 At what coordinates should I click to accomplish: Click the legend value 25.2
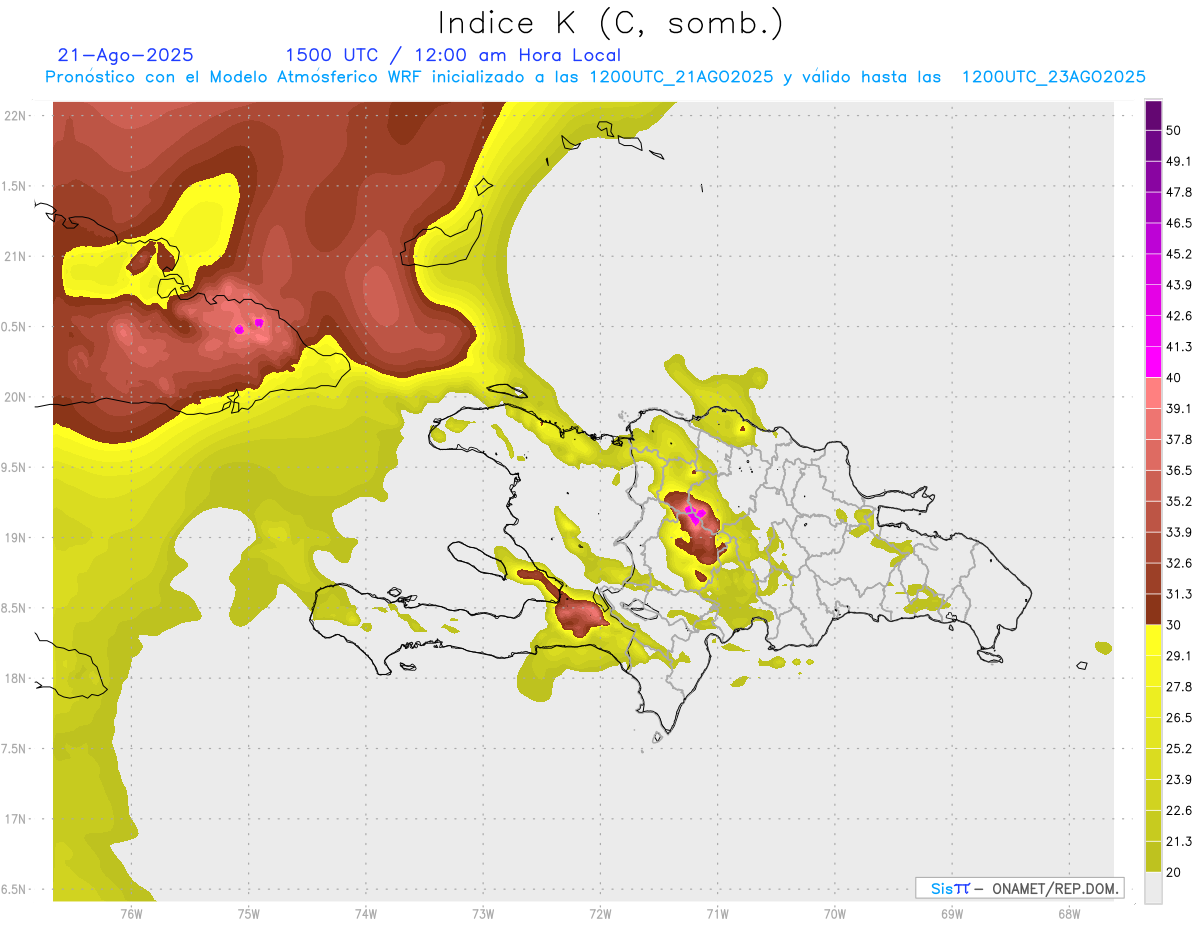1178,749
